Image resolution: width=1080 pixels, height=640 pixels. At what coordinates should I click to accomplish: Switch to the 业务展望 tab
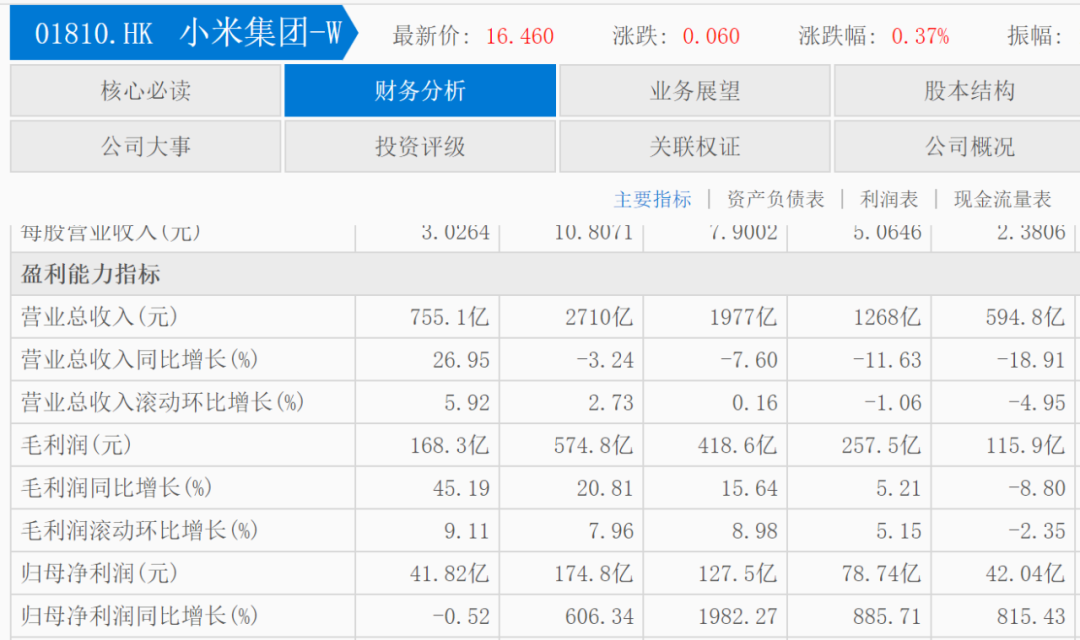pos(695,90)
